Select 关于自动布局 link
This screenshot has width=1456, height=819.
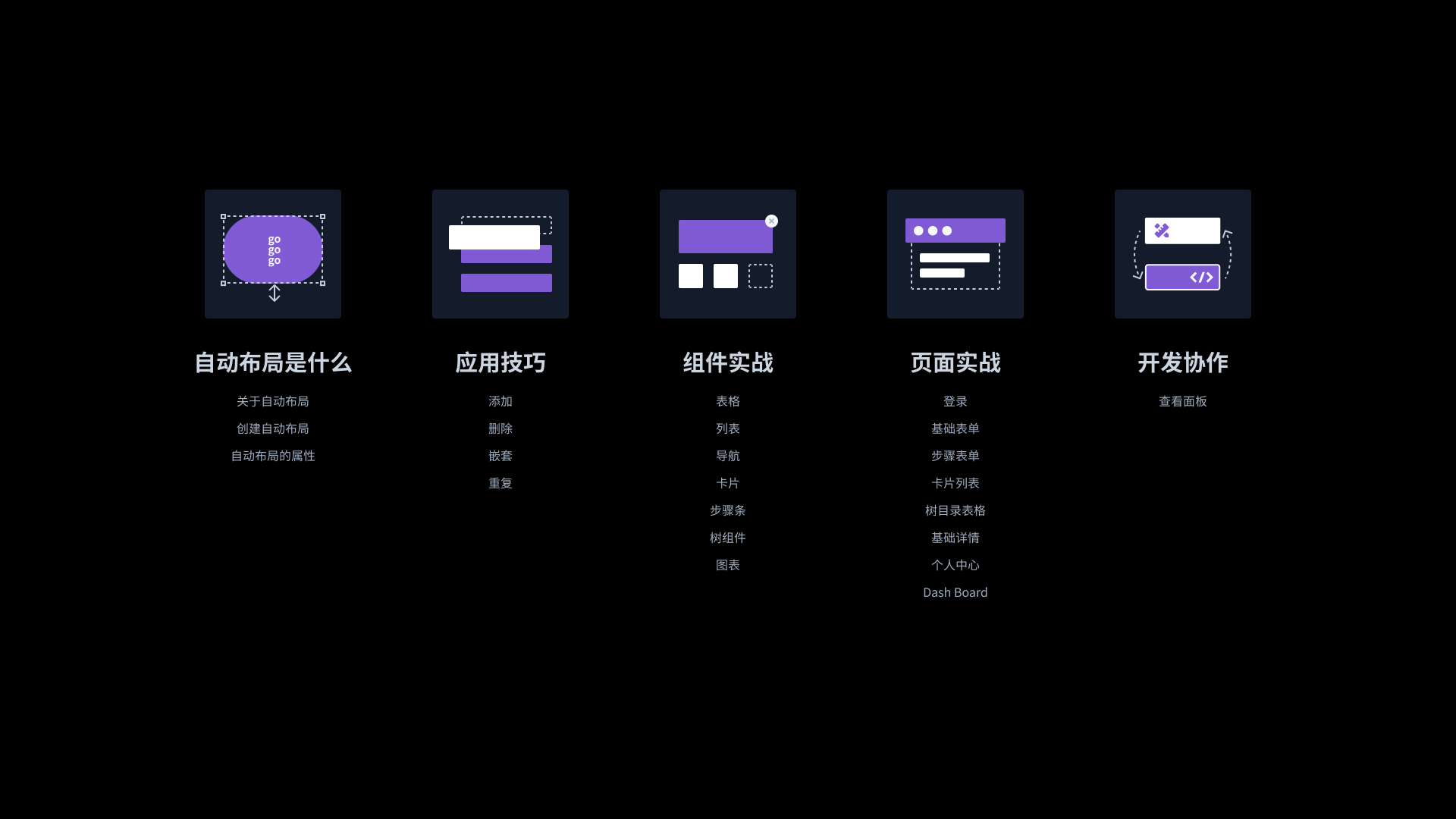pyautogui.click(x=273, y=400)
